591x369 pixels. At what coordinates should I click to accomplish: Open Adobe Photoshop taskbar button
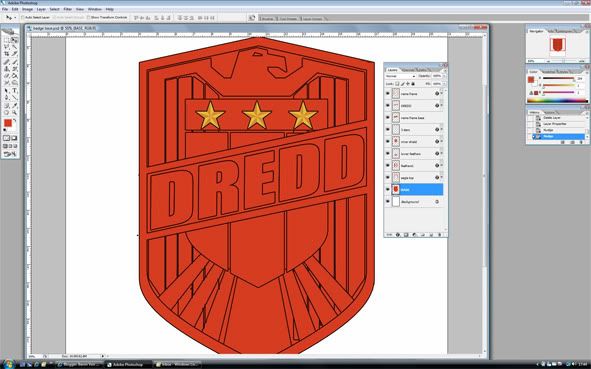point(128,364)
